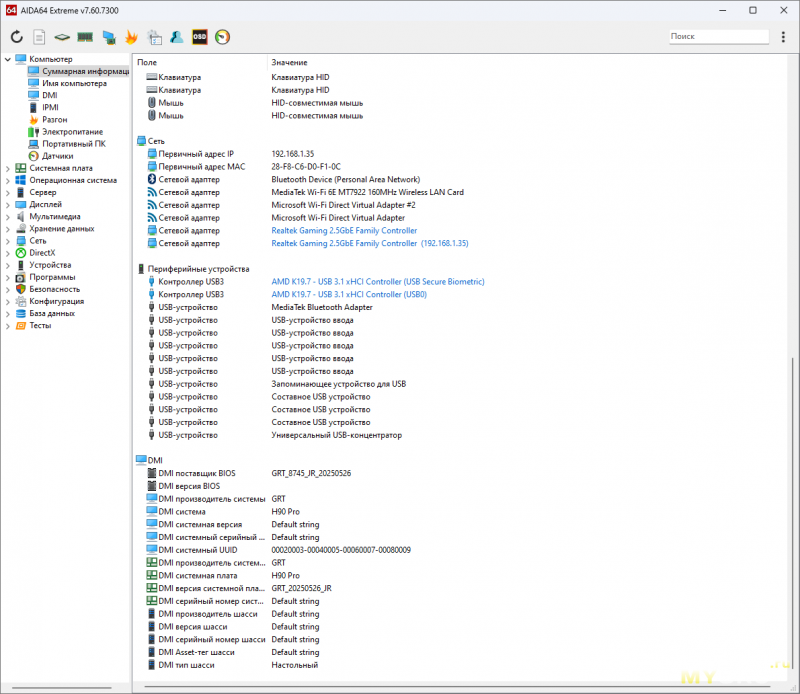Expand the Мультимедиа tree node
The width and height of the screenshot is (800, 694).
pyautogui.click(x=8, y=217)
